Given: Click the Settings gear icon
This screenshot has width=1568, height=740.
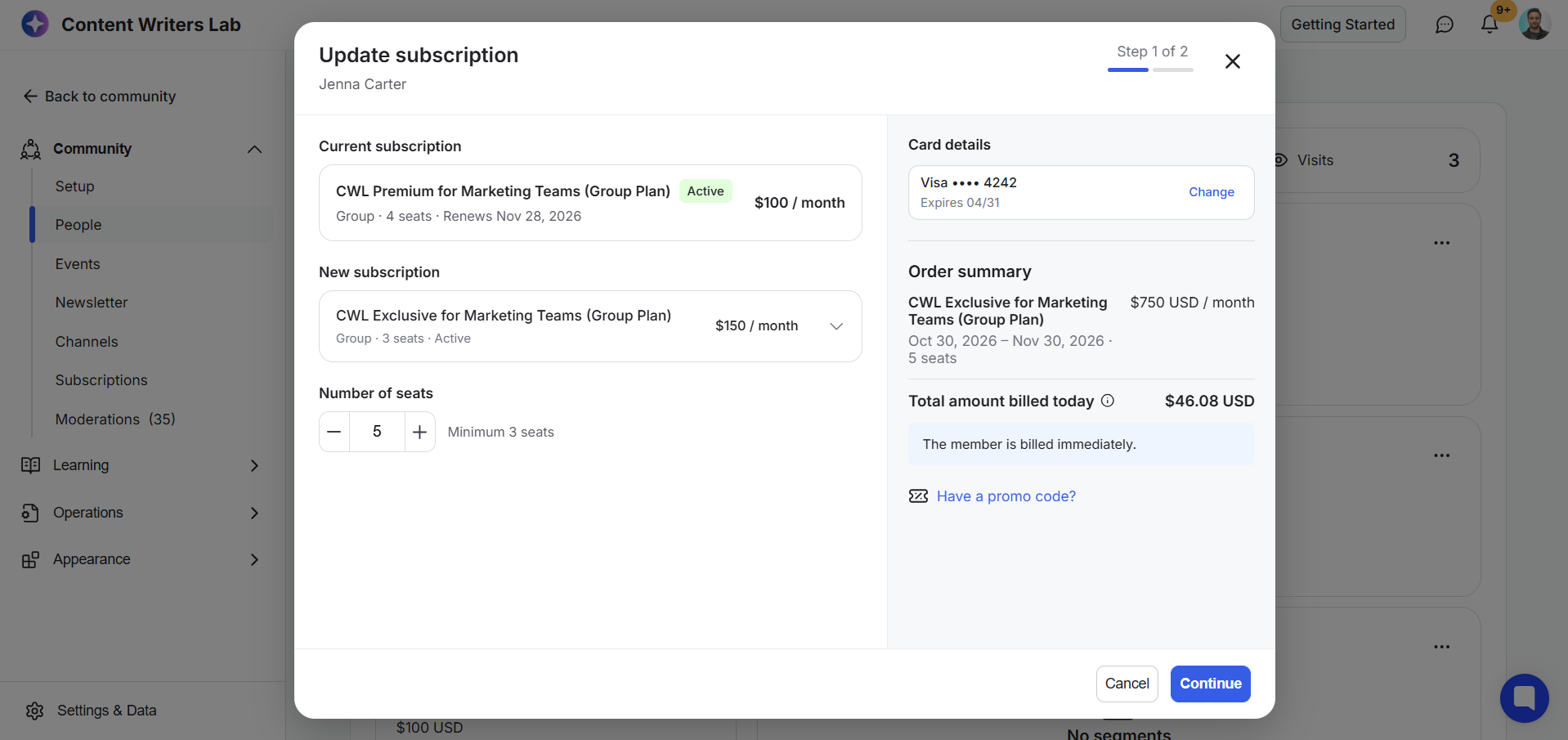Looking at the screenshot, I should (x=34, y=711).
